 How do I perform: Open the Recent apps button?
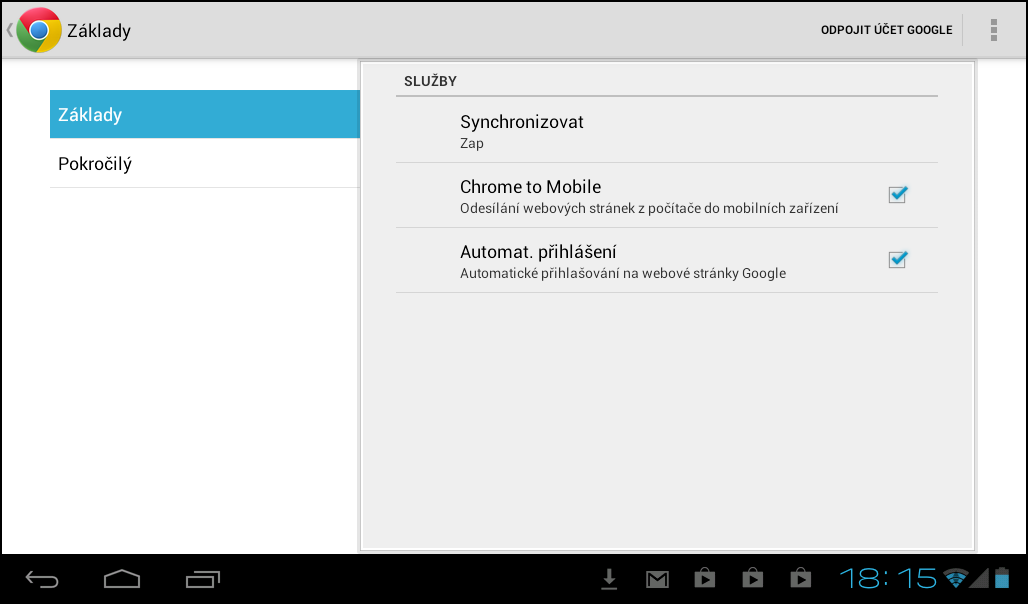202,579
